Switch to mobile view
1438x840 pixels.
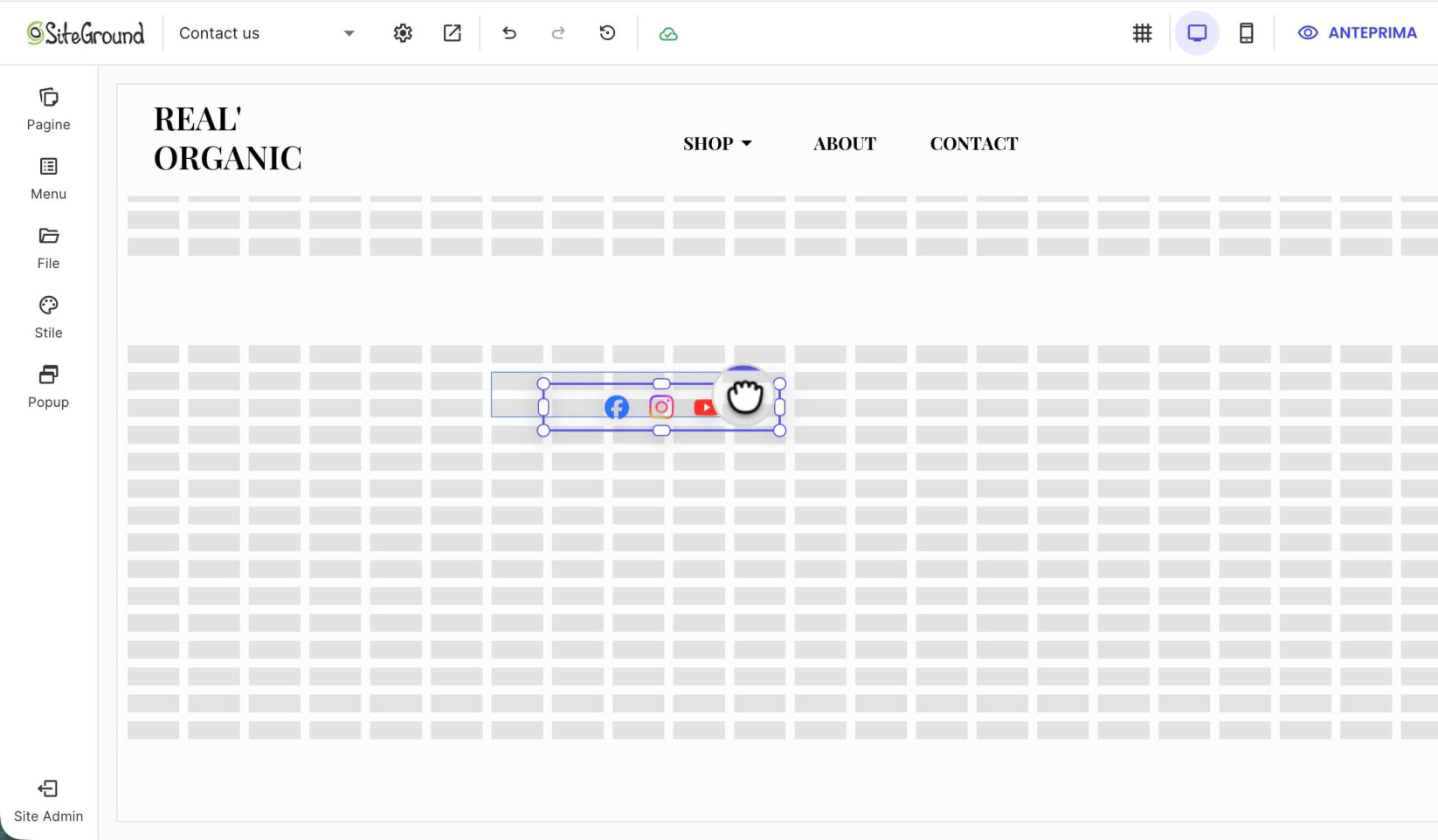point(1247,33)
